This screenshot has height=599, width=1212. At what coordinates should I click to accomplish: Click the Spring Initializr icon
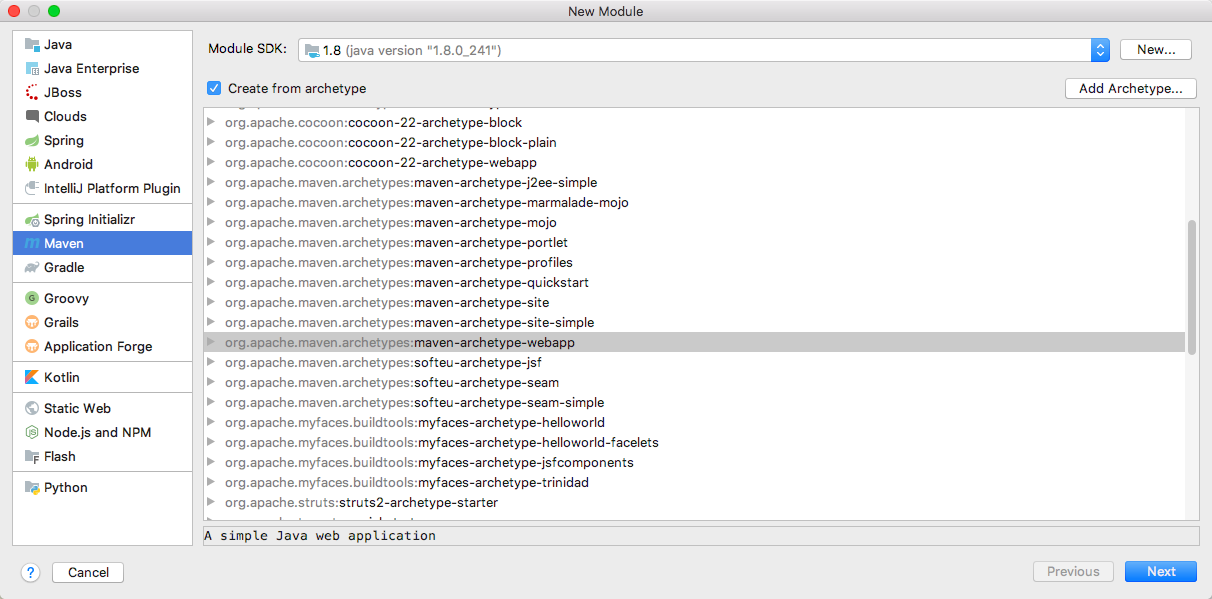tap(32, 220)
